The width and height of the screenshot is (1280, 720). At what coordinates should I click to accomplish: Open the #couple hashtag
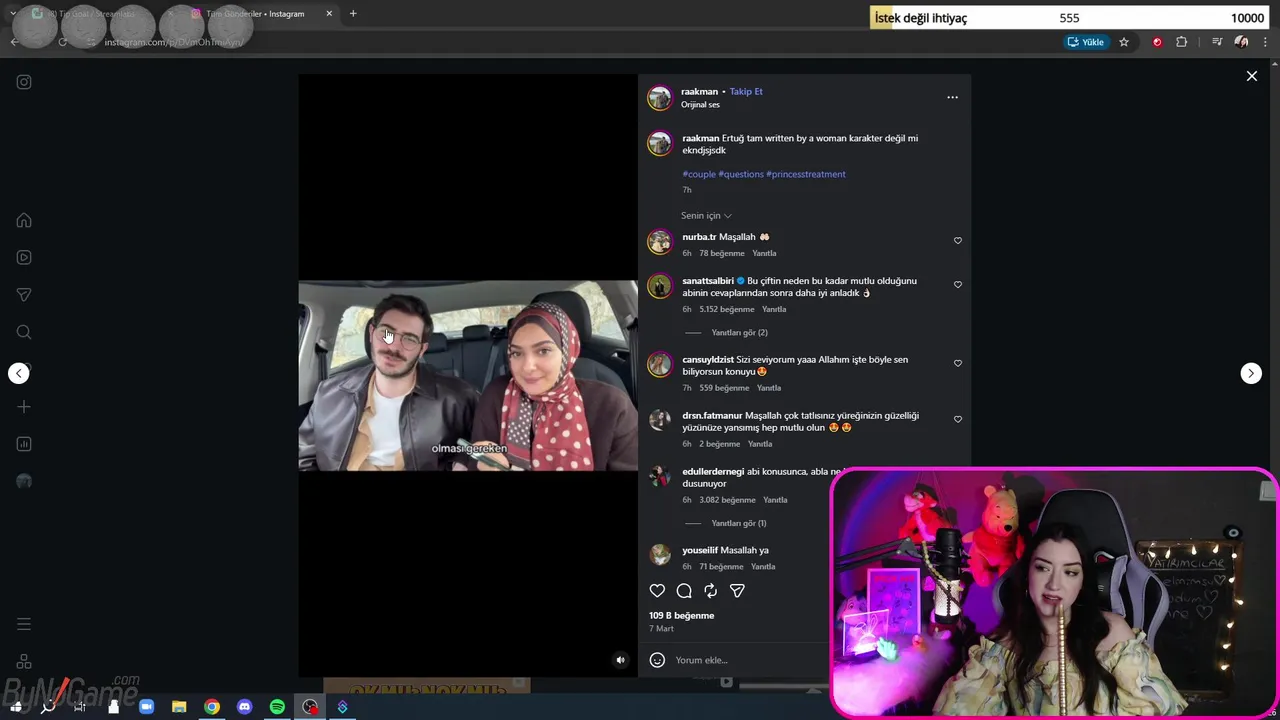click(x=699, y=174)
